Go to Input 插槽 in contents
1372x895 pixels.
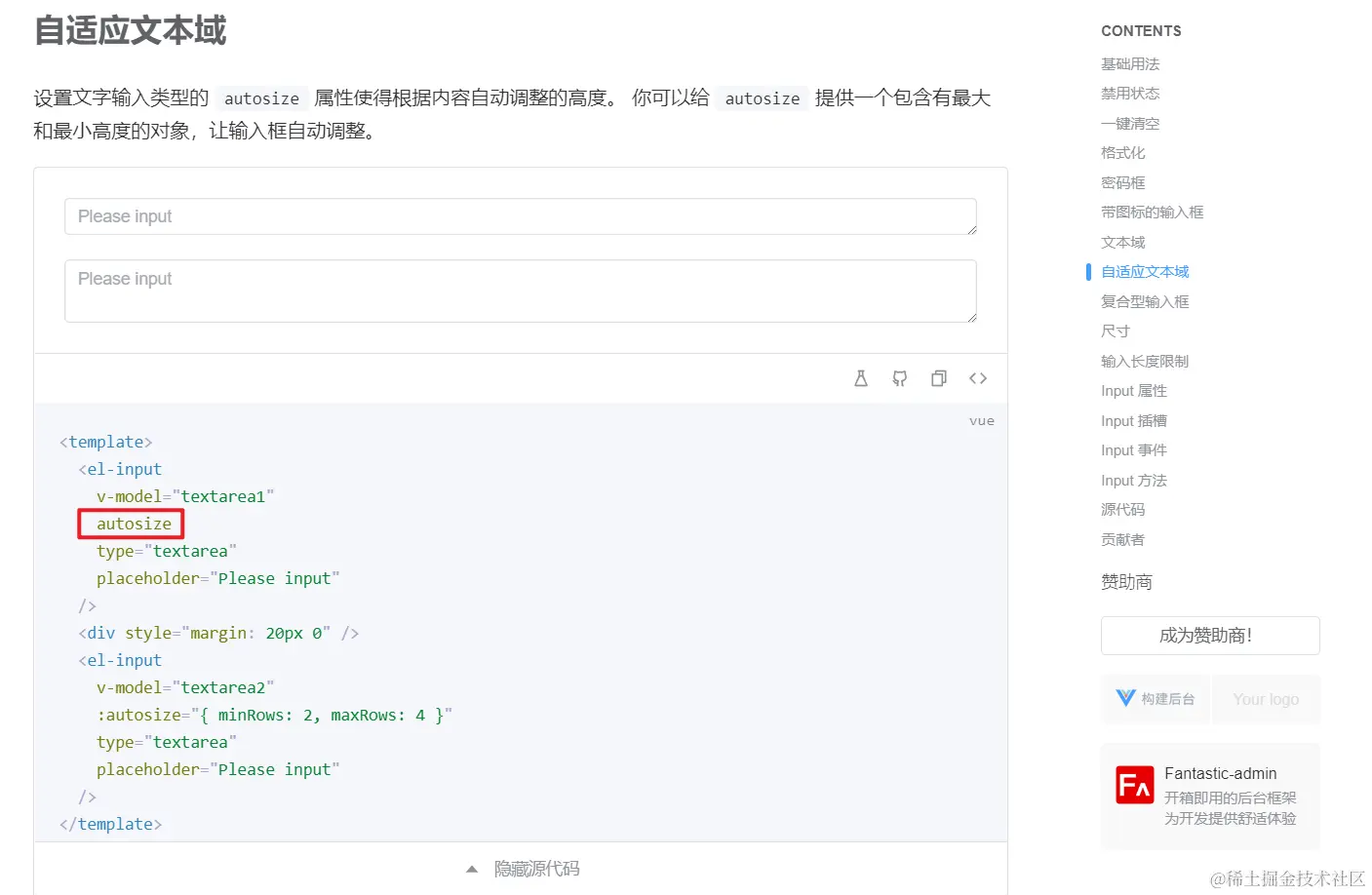point(1134,421)
